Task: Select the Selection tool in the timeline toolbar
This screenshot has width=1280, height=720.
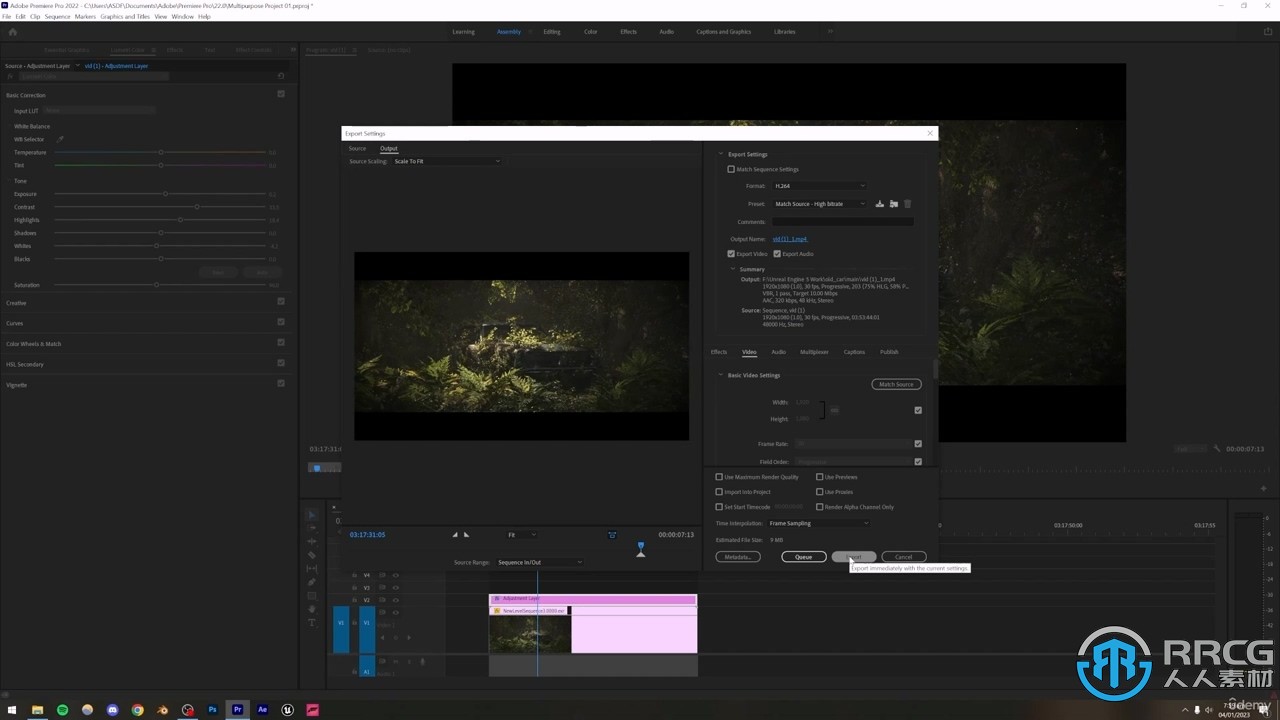Action: (x=311, y=515)
